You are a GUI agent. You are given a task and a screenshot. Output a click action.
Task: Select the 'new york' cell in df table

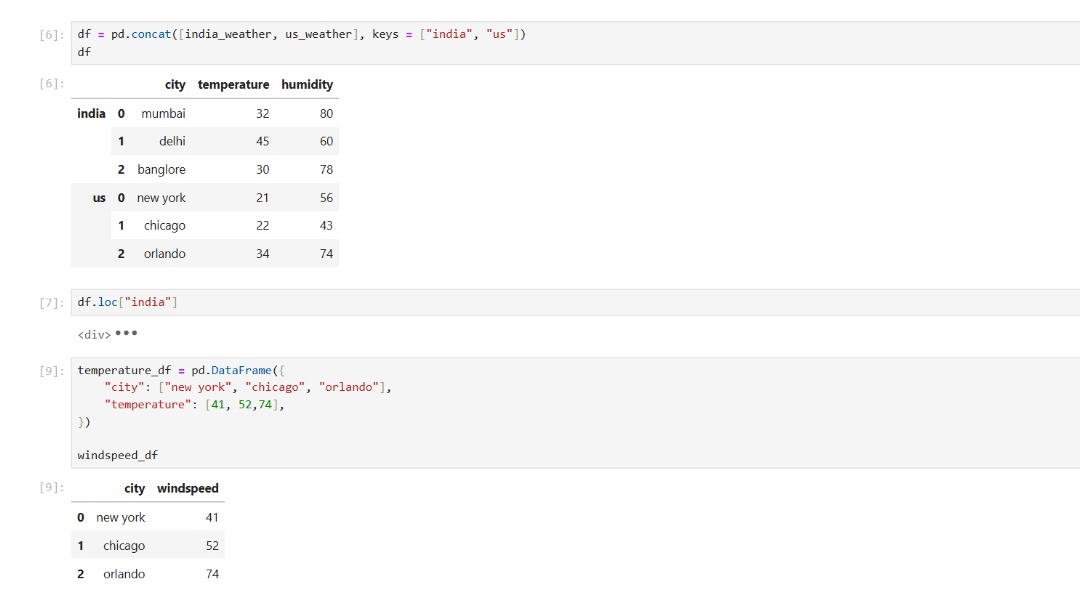click(161, 198)
